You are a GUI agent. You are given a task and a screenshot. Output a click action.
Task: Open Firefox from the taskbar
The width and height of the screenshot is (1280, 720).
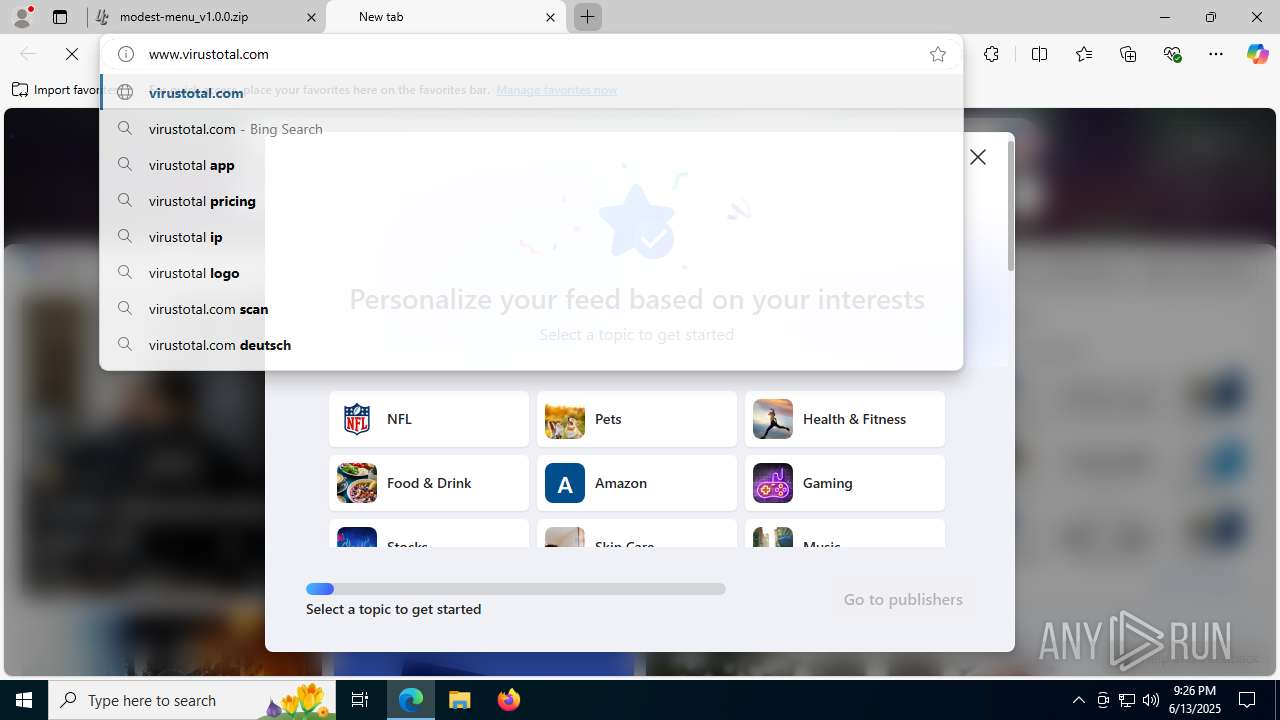click(509, 700)
